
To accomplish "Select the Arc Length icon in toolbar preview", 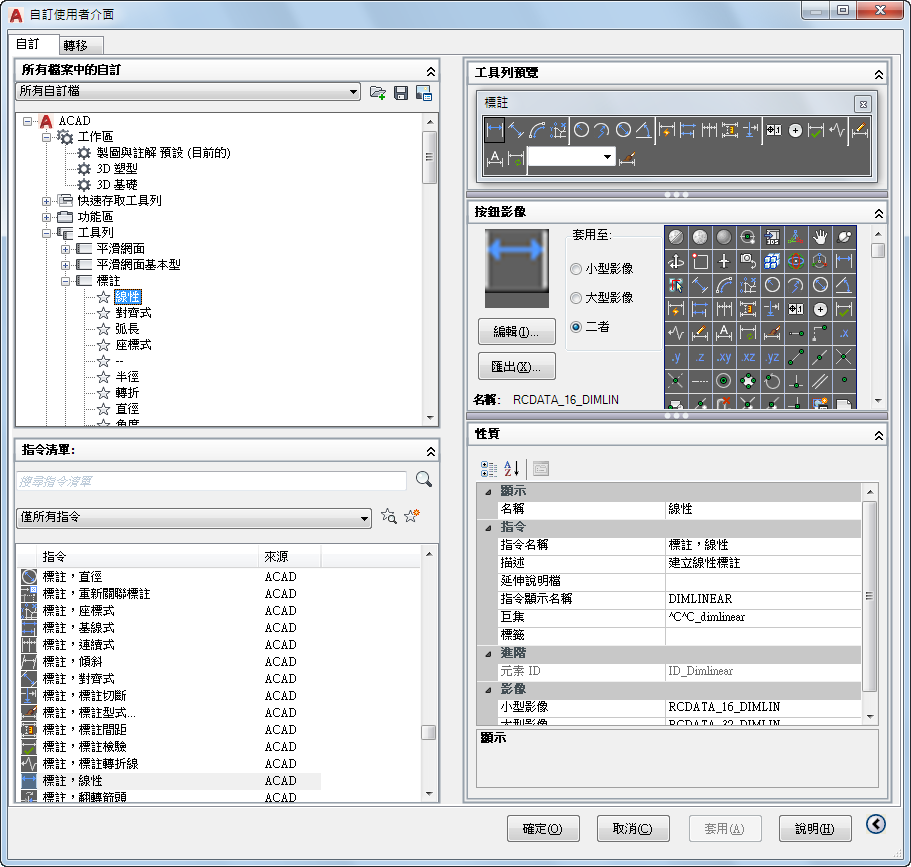I will pyautogui.click(x=537, y=130).
